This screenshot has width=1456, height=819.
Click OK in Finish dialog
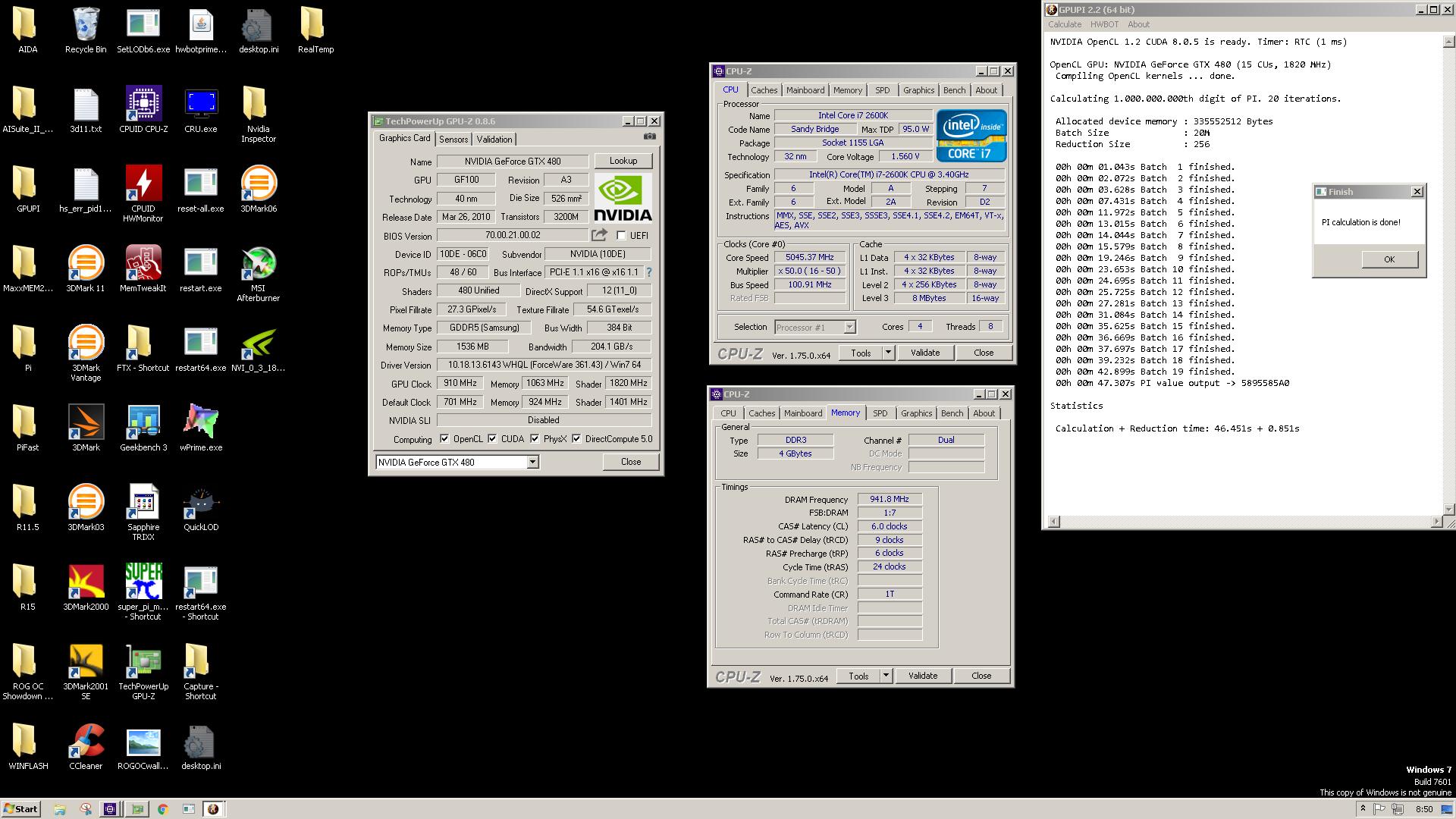coord(1389,259)
